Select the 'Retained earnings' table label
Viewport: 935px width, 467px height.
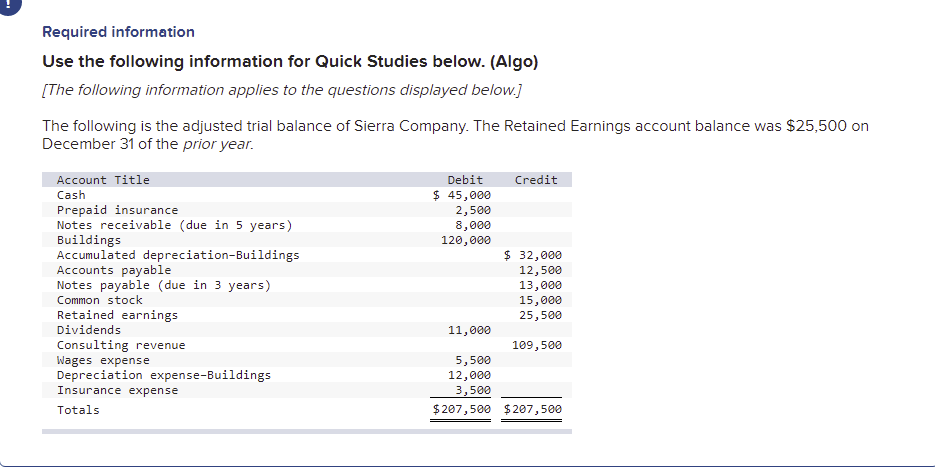(x=117, y=315)
